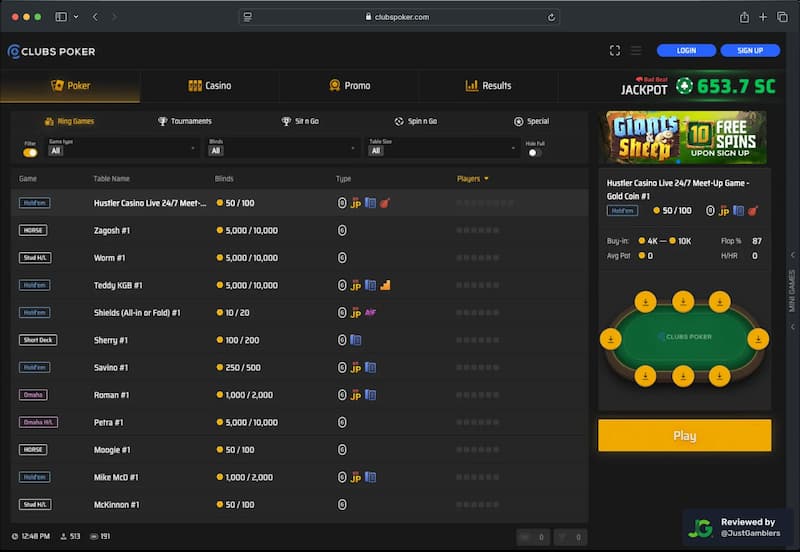
Task: Take the top-left seat at preview table
Action: 645,302
